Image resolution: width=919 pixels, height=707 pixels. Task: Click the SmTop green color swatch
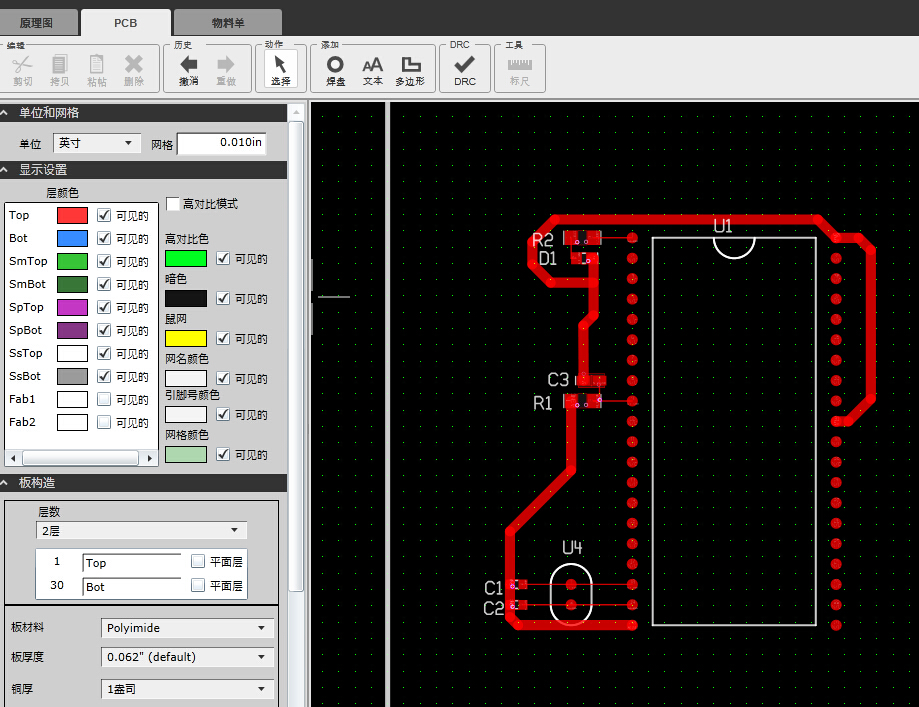72,261
